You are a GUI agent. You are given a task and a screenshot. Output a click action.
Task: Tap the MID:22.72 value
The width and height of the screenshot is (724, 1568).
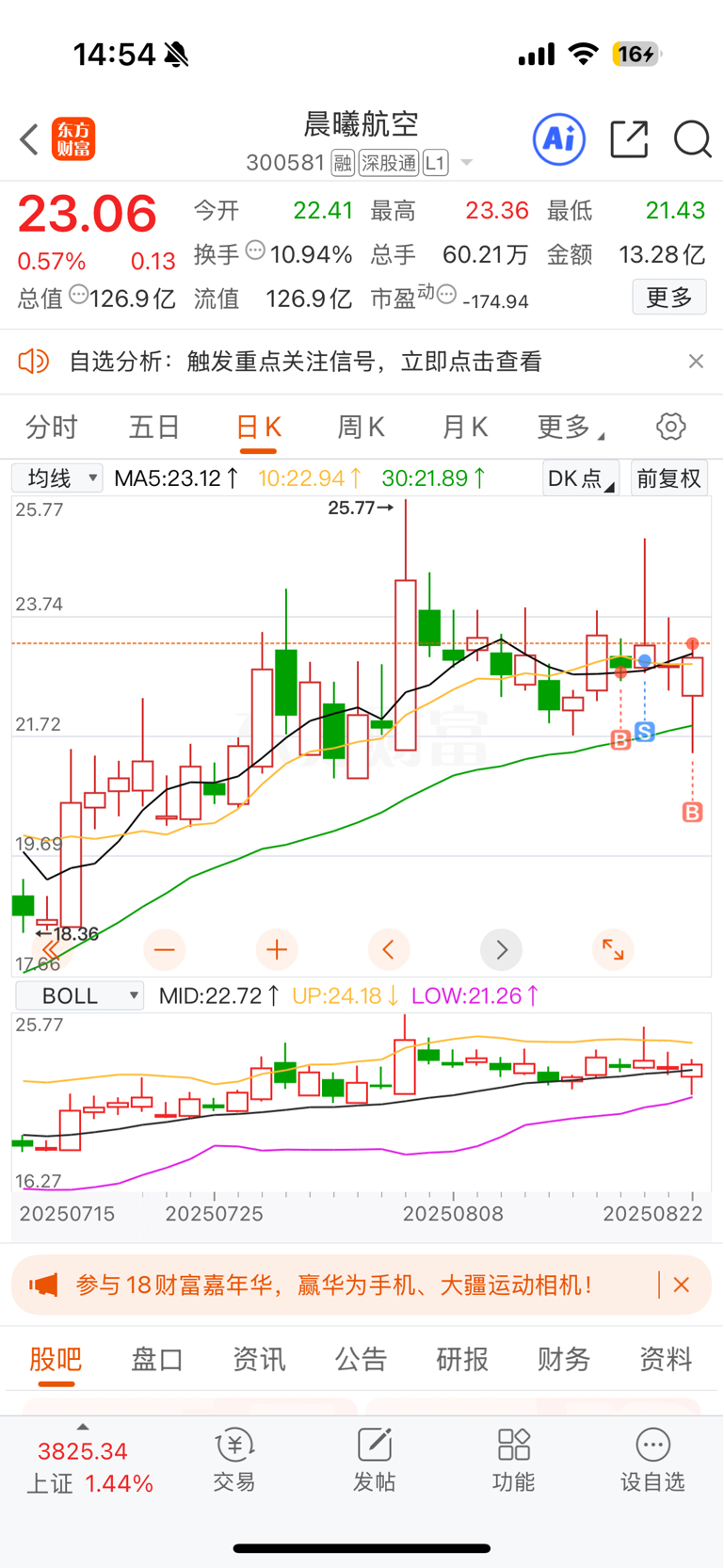tap(219, 995)
